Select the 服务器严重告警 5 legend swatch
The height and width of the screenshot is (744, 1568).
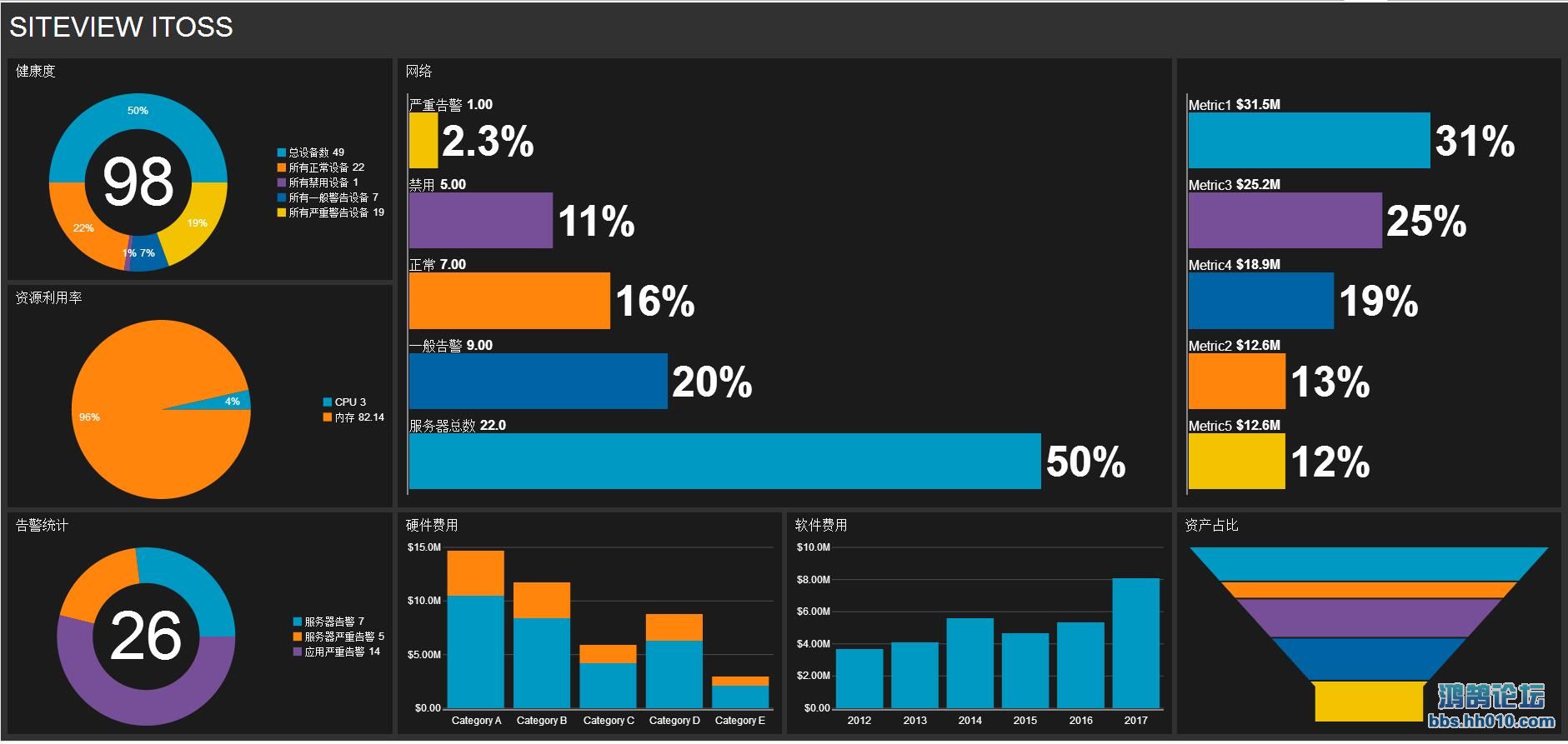(x=298, y=637)
